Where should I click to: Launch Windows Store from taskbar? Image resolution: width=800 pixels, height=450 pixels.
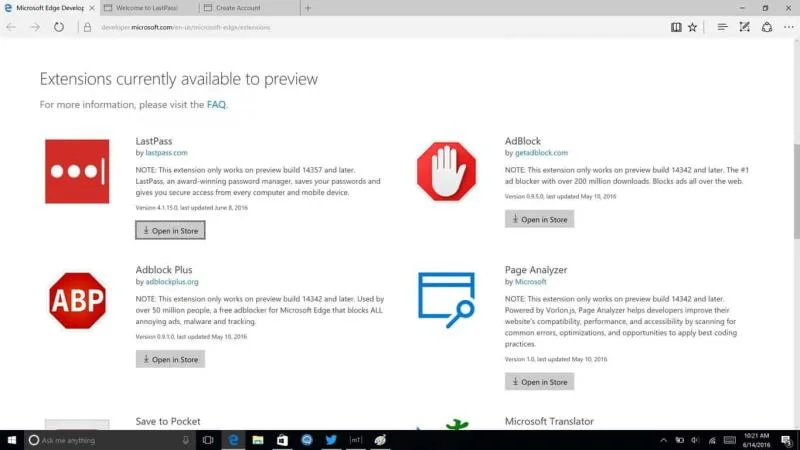[282, 440]
